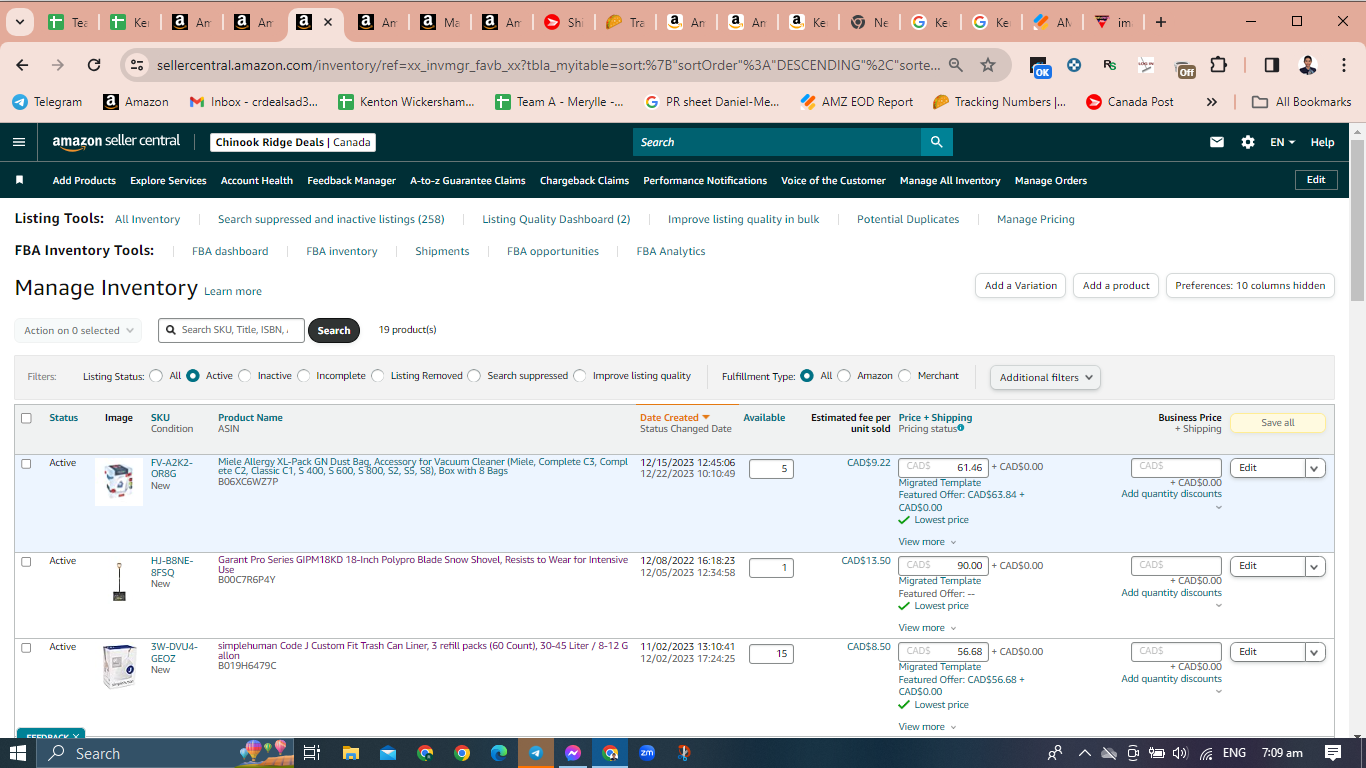Open the browser tab search dropdown
Screen dimensions: 1366x768
(19, 22)
